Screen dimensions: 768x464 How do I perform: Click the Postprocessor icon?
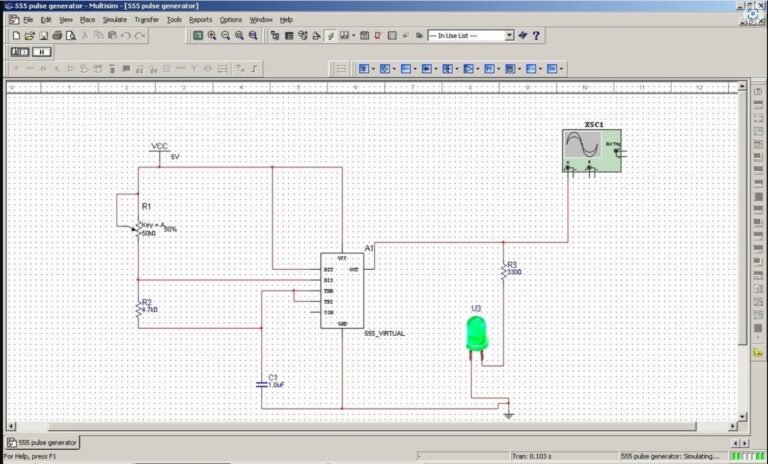pos(364,36)
